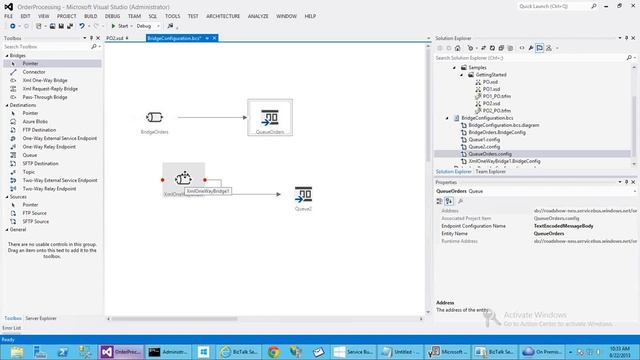Choose SFTP Source in Toolbox
This screenshot has width=640, height=360.
click(36, 221)
